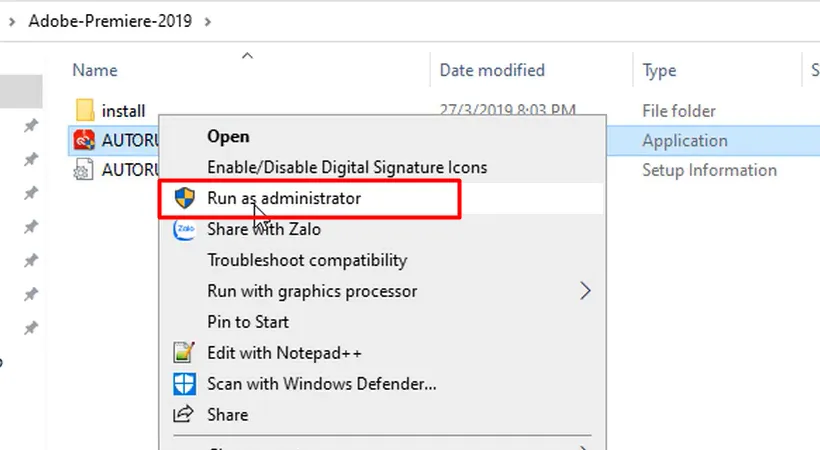Choose Pin to Start
This screenshot has width=820, height=450.
[247, 322]
